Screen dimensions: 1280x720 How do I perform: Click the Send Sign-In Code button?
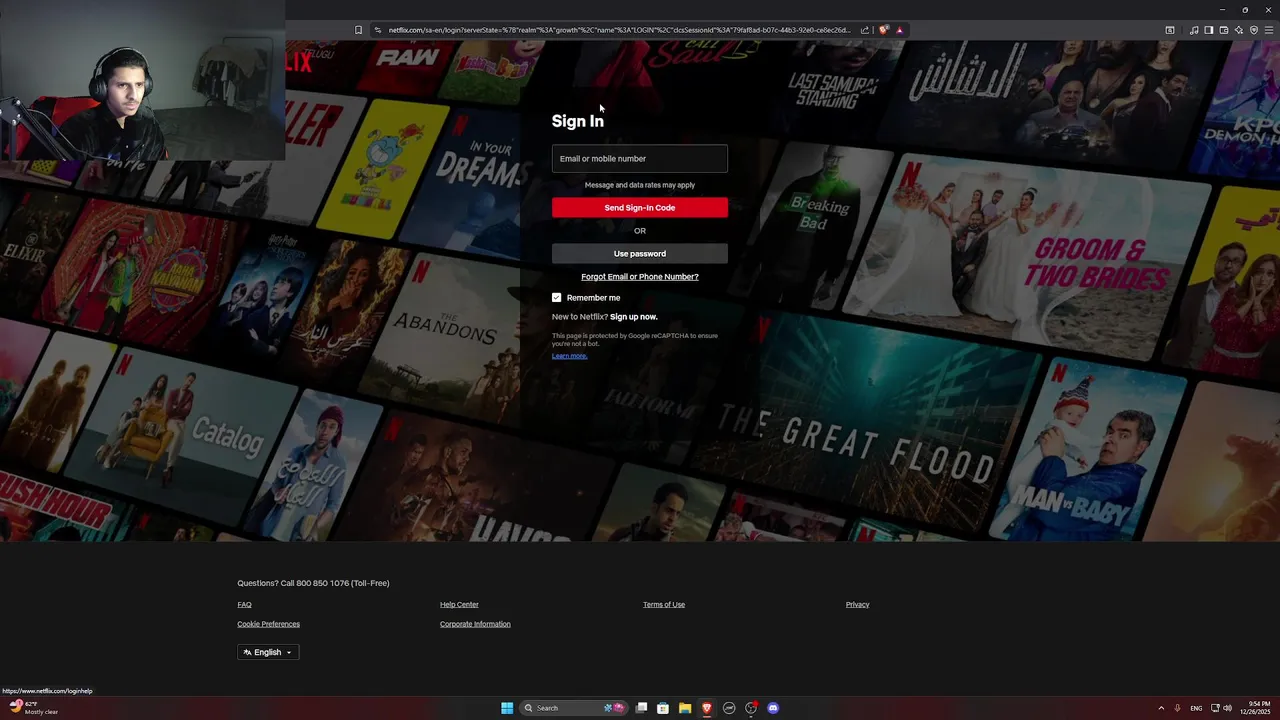(640, 207)
